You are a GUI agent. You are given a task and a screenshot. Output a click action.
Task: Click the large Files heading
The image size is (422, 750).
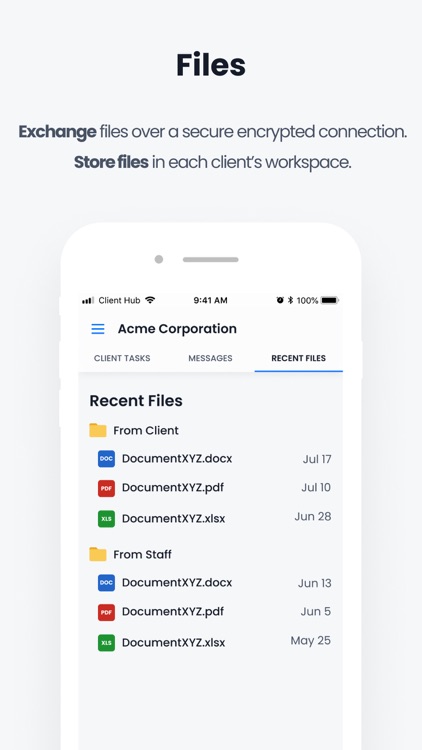coord(211,65)
